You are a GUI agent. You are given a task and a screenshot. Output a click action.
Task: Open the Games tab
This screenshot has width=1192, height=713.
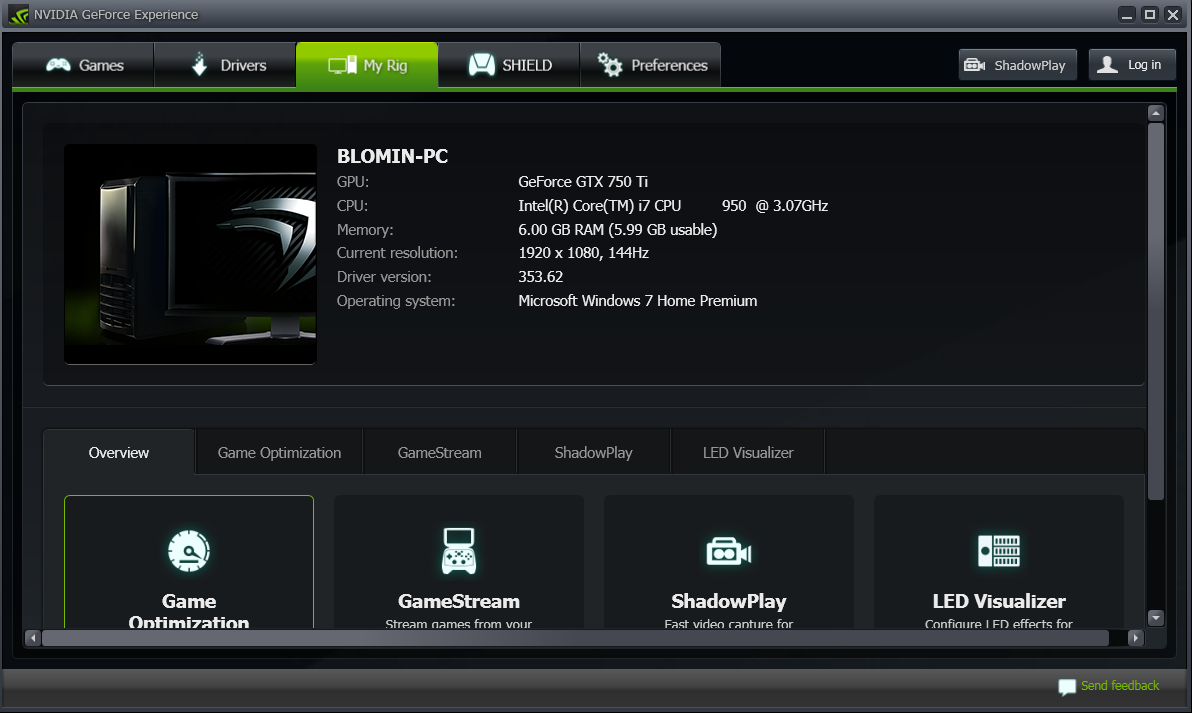coord(84,65)
